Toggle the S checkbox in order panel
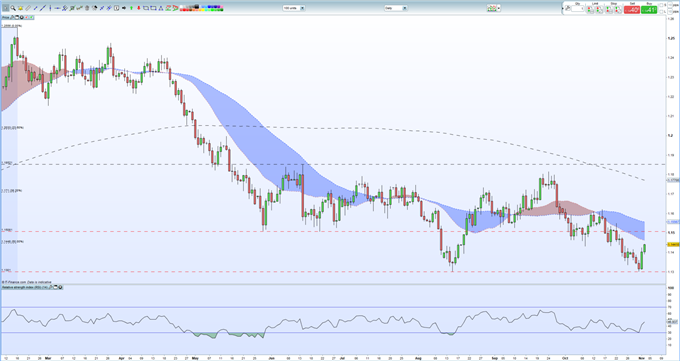The width and height of the screenshot is (680, 361). pos(661,5)
